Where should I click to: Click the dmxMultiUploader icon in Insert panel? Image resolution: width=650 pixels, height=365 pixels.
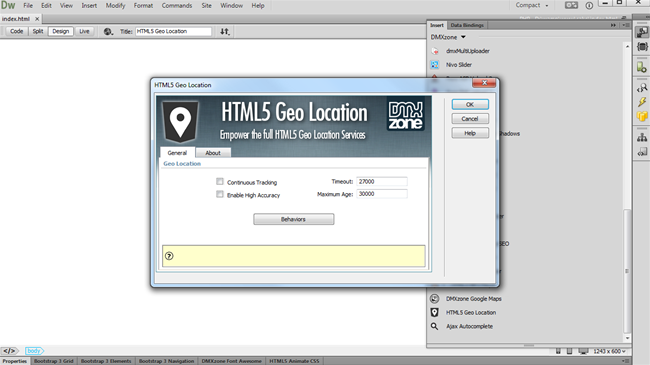click(x=434, y=51)
